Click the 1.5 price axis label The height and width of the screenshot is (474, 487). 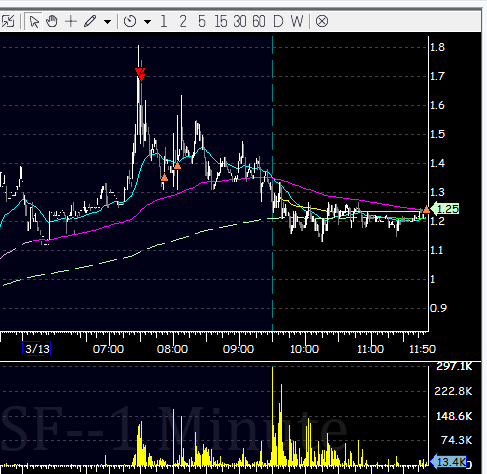pyautogui.click(x=437, y=134)
